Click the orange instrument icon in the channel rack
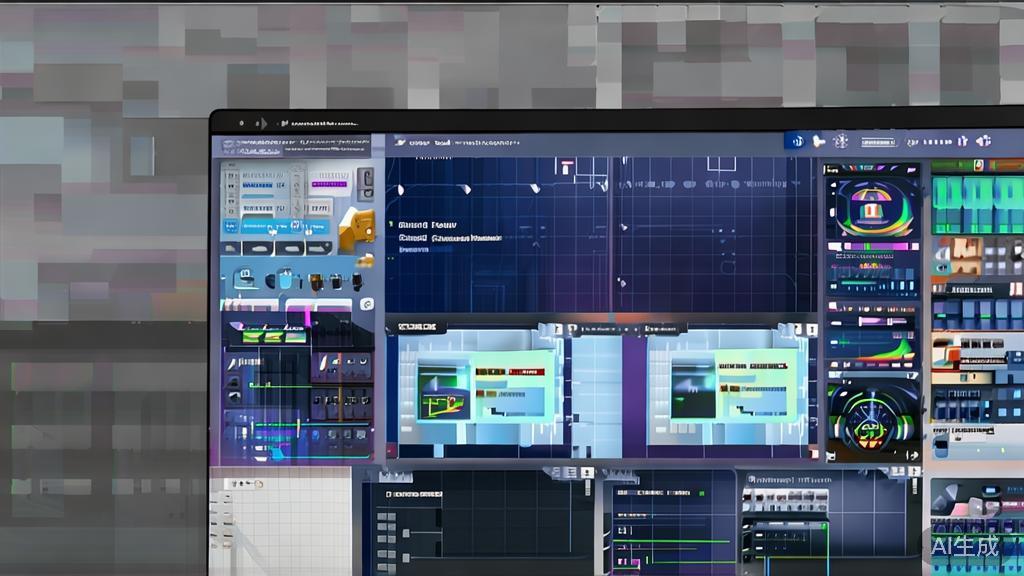Viewport: 1024px width, 576px height. click(355, 228)
